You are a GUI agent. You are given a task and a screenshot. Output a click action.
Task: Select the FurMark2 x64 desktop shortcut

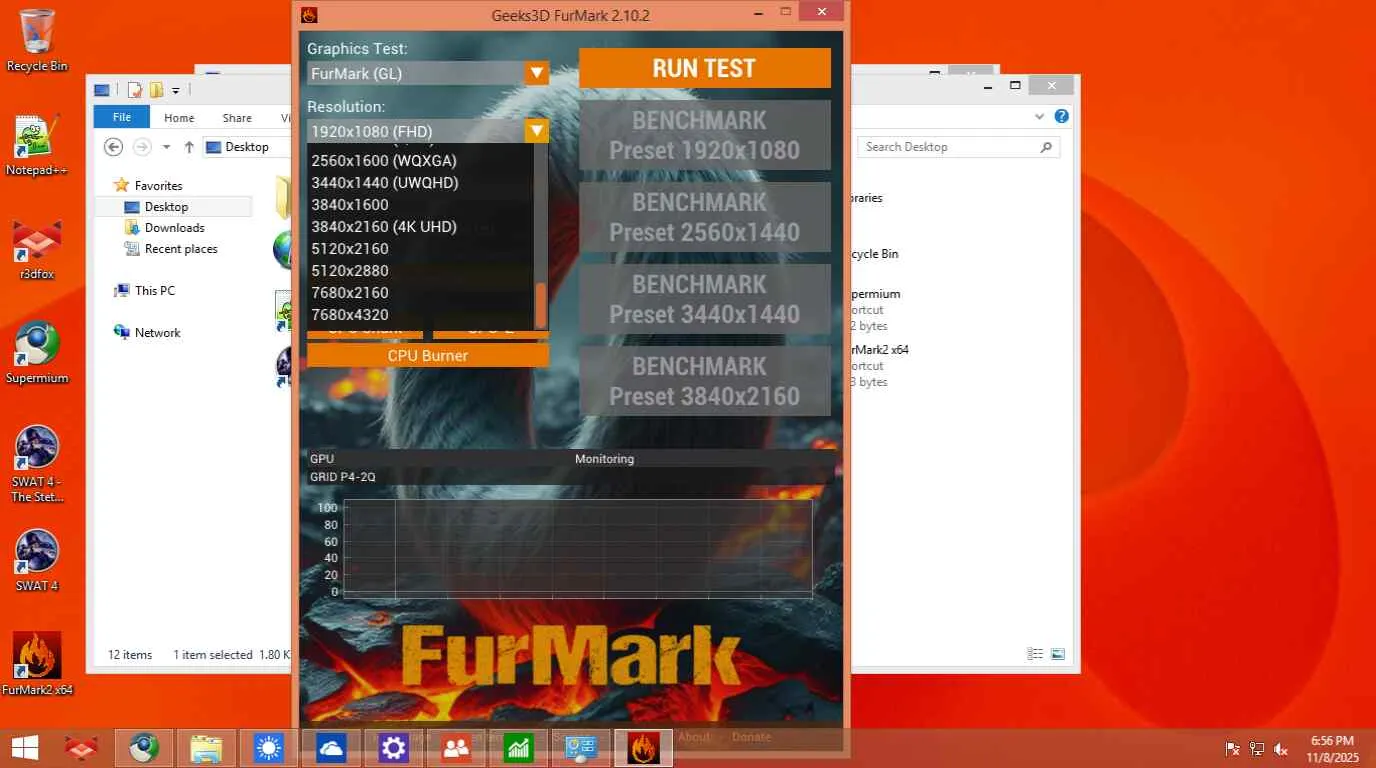[37, 663]
